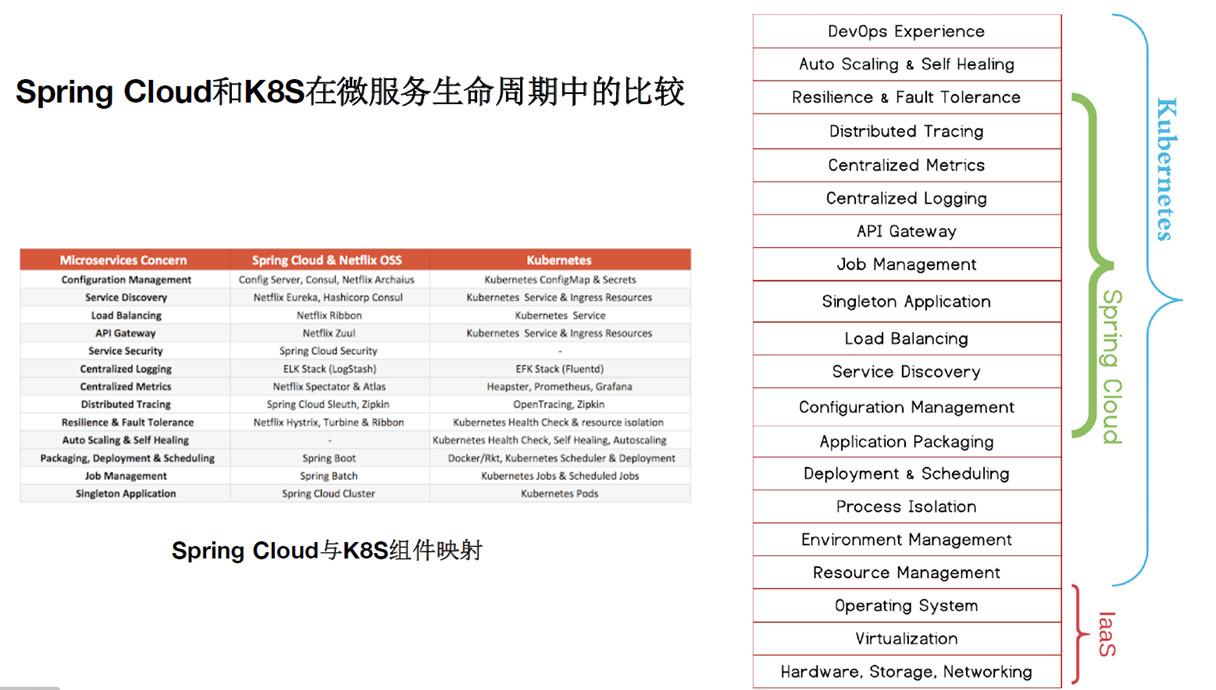The height and width of the screenshot is (690, 1216).
Task: Click the 'Kubernetes Service' cell in Load Balancing row
Action: coord(560,316)
